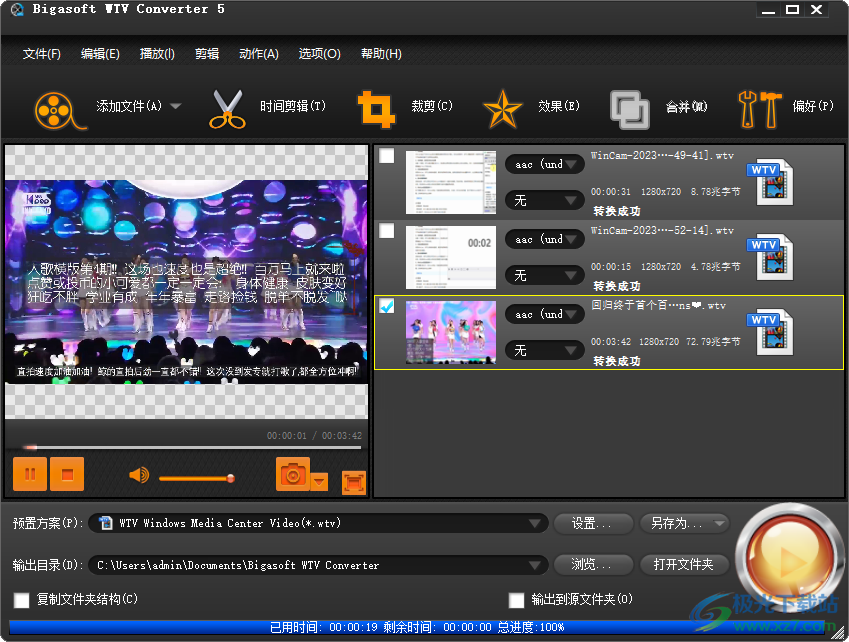Image resolution: width=849 pixels, height=642 pixels.
Task: Enable output to source folder
Action: (x=516, y=601)
